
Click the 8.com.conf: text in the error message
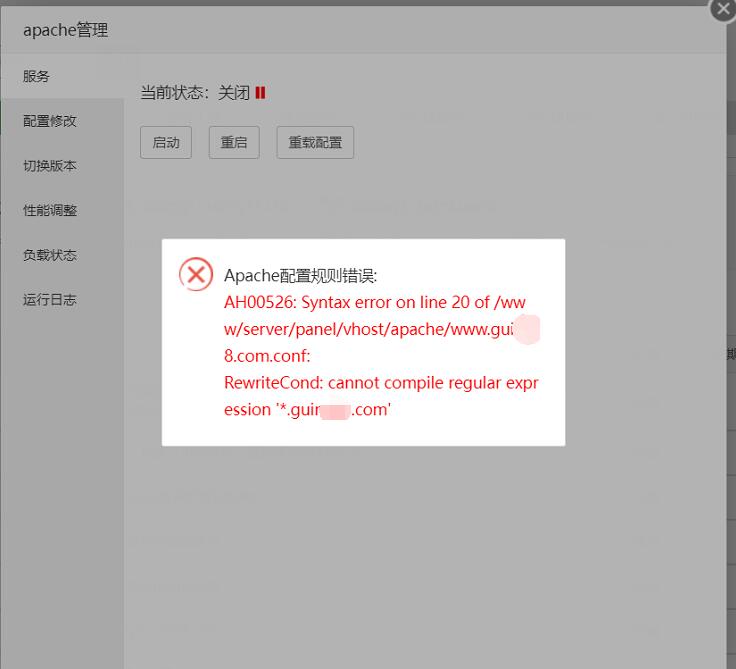[267, 356]
